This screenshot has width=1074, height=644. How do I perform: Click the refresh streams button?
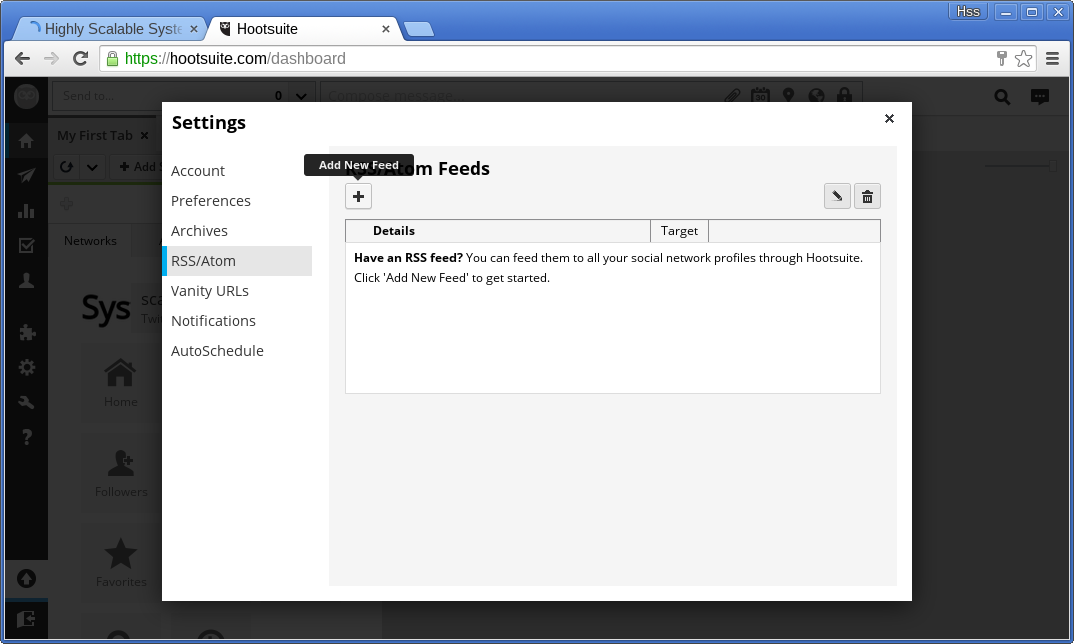pyautogui.click(x=66, y=166)
